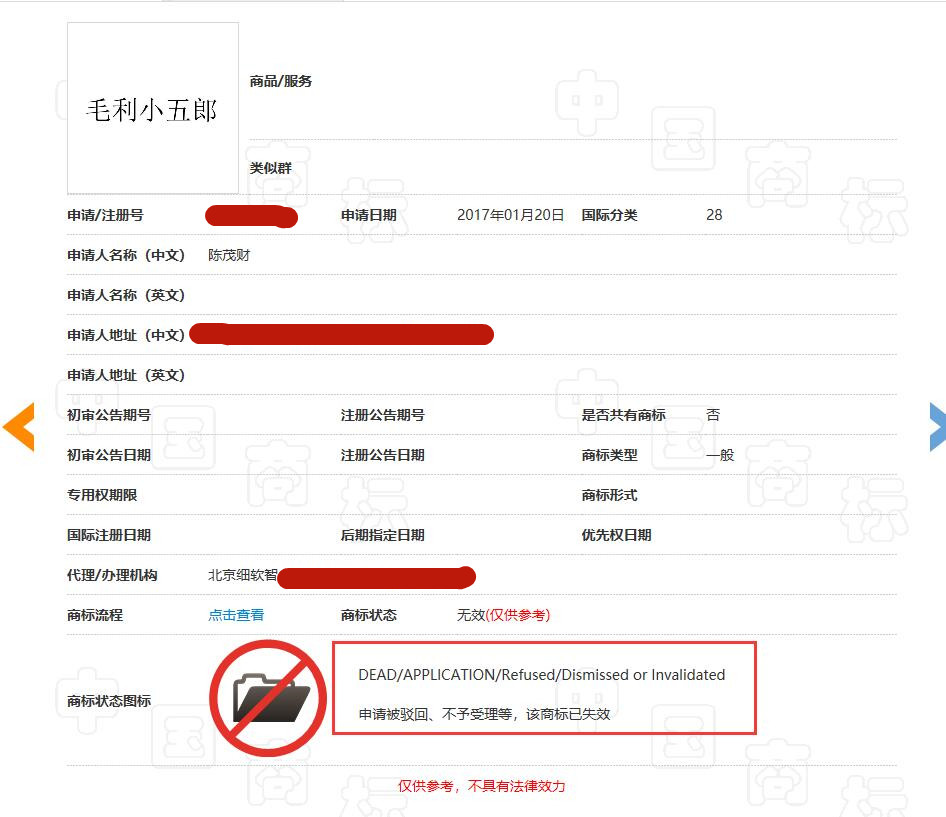
Task: Click the 申请日期 label
Action: click(x=369, y=215)
